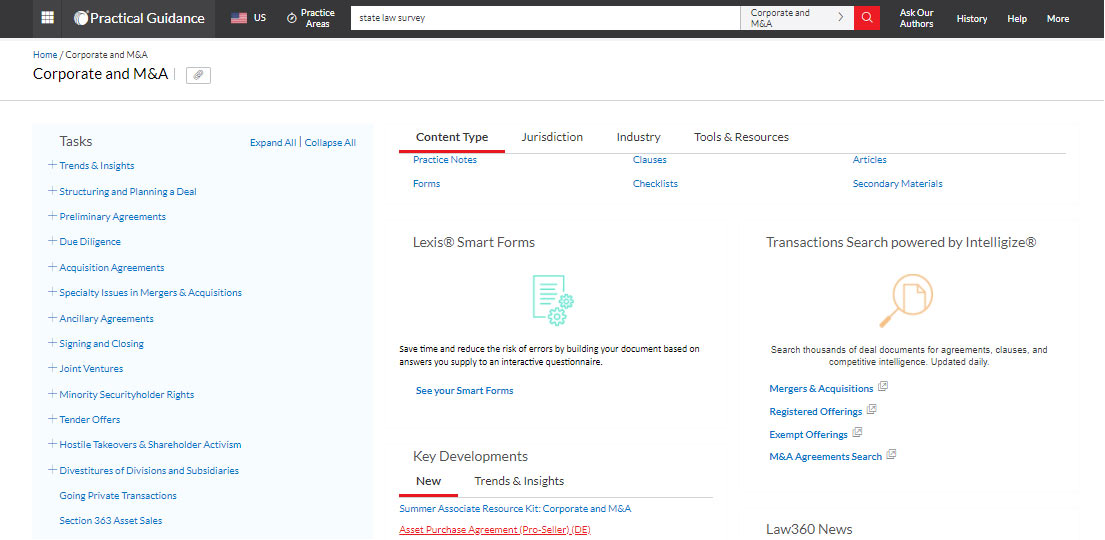Expand the Signing and Closing task
The height and width of the screenshot is (540, 1105).
click(52, 343)
